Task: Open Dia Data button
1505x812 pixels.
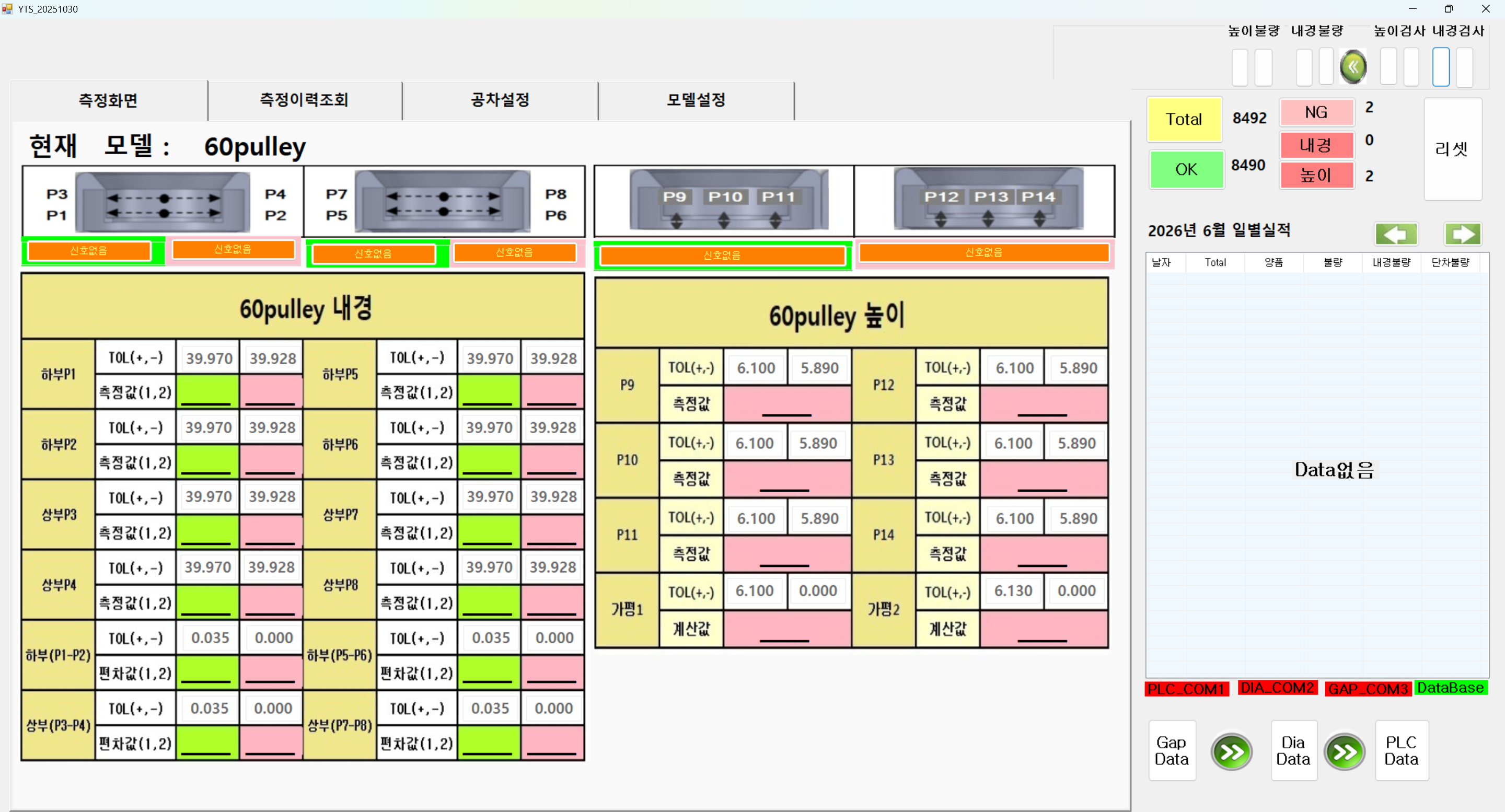Action: pyautogui.click(x=1293, y=751)
